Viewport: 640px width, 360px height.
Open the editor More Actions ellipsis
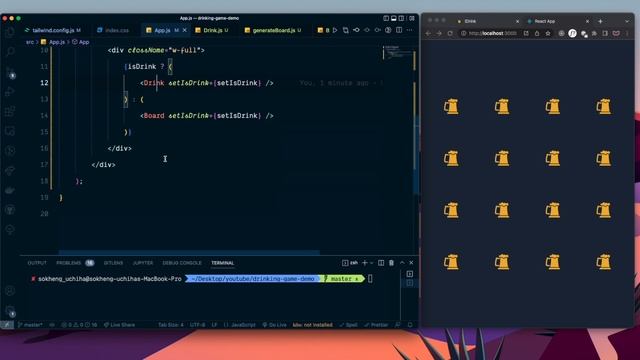tap(409, 30)
